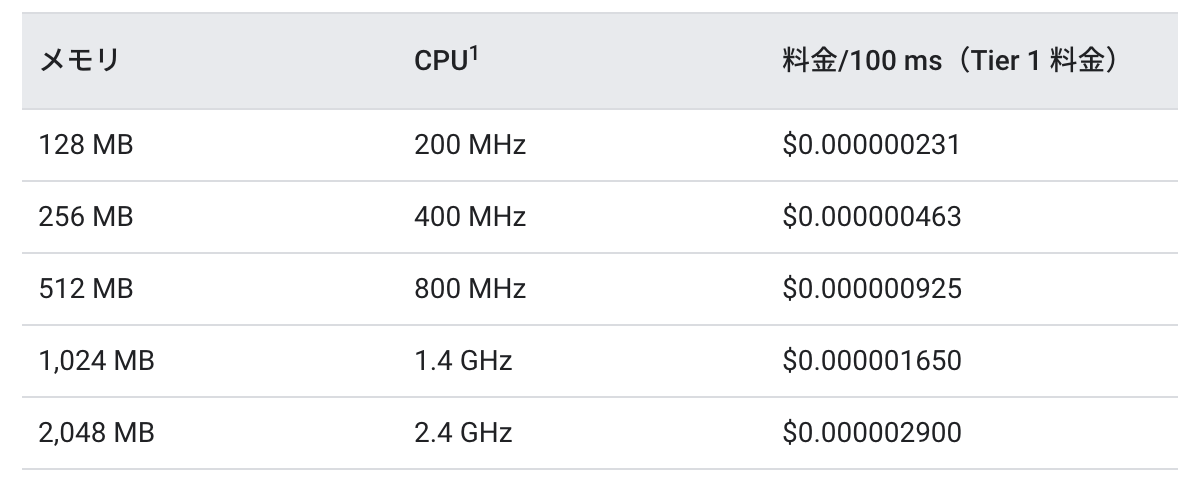Select the 256 MB memory cell
This screenshot has width=1178, height=490.
point(86,216)
